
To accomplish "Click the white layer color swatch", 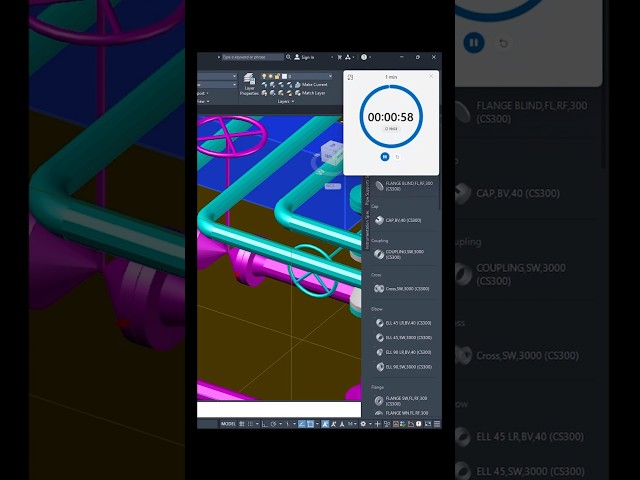I will tap(284, 76).
